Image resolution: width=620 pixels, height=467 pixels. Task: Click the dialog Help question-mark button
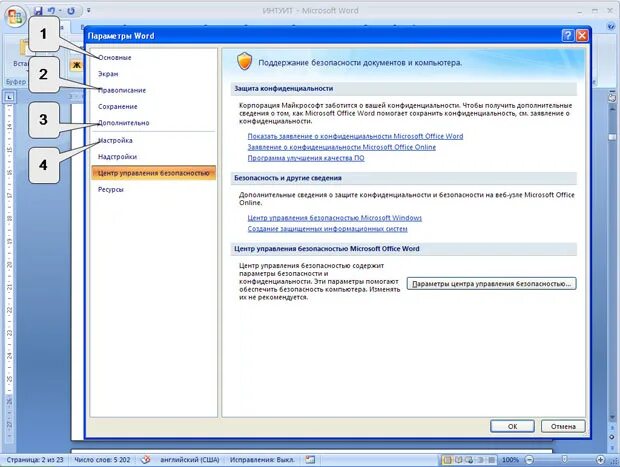pos(567,36)
